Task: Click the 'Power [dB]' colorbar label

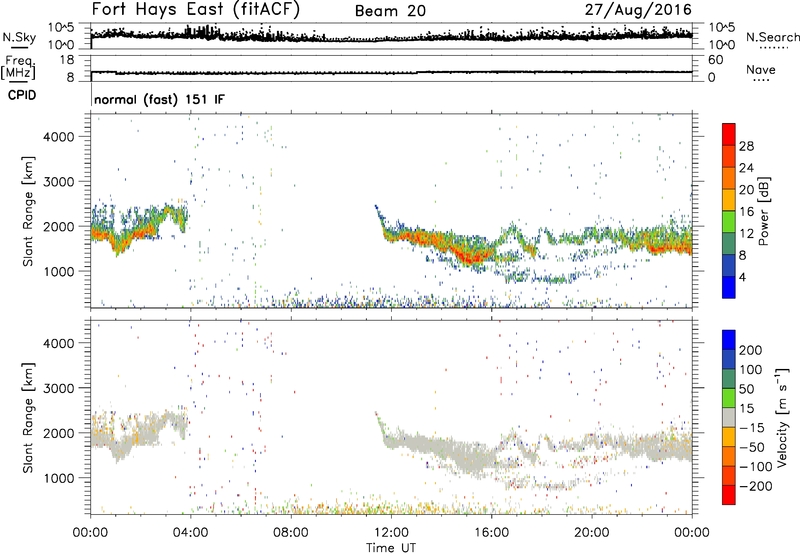Action: point(763,211)
